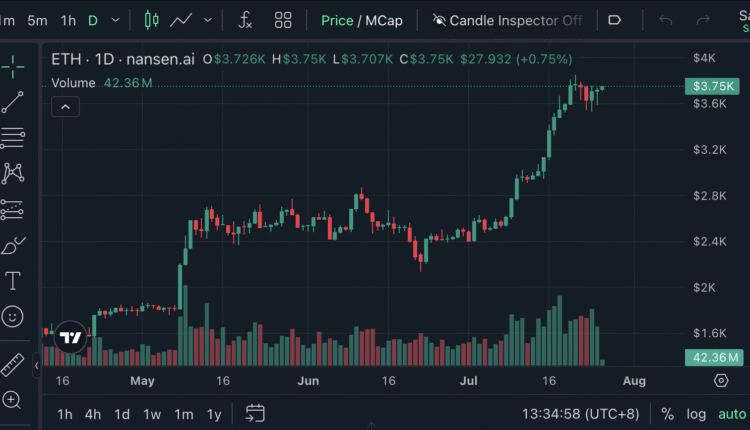Select the 1w date range
Viewport: 750px width, 430px height.
[x=152, y=414]
